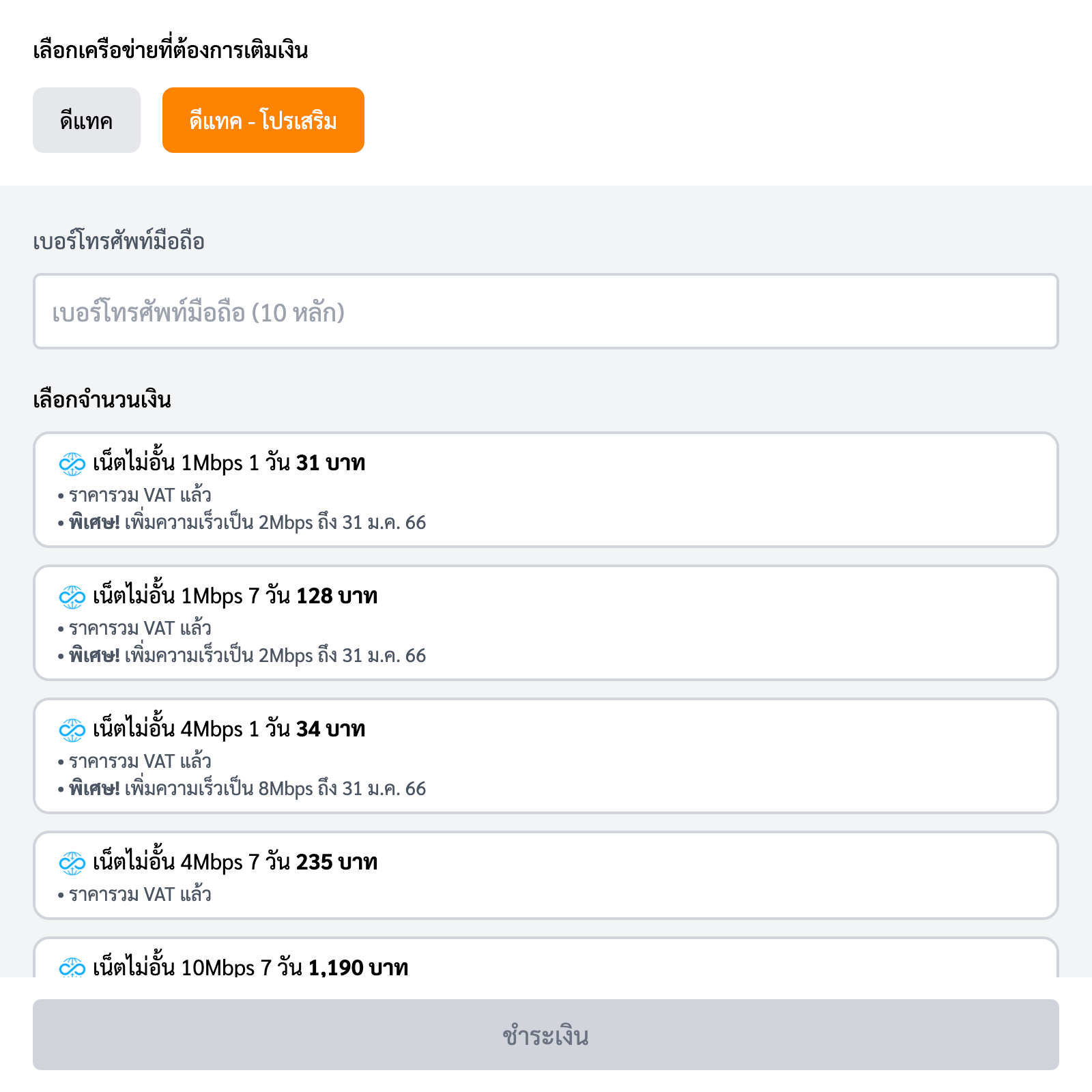This screenshot has width=1092, height=1092.
Task: Click the เบอร์โทรศัพท์มือถือ label above the input
Action: 119,242
